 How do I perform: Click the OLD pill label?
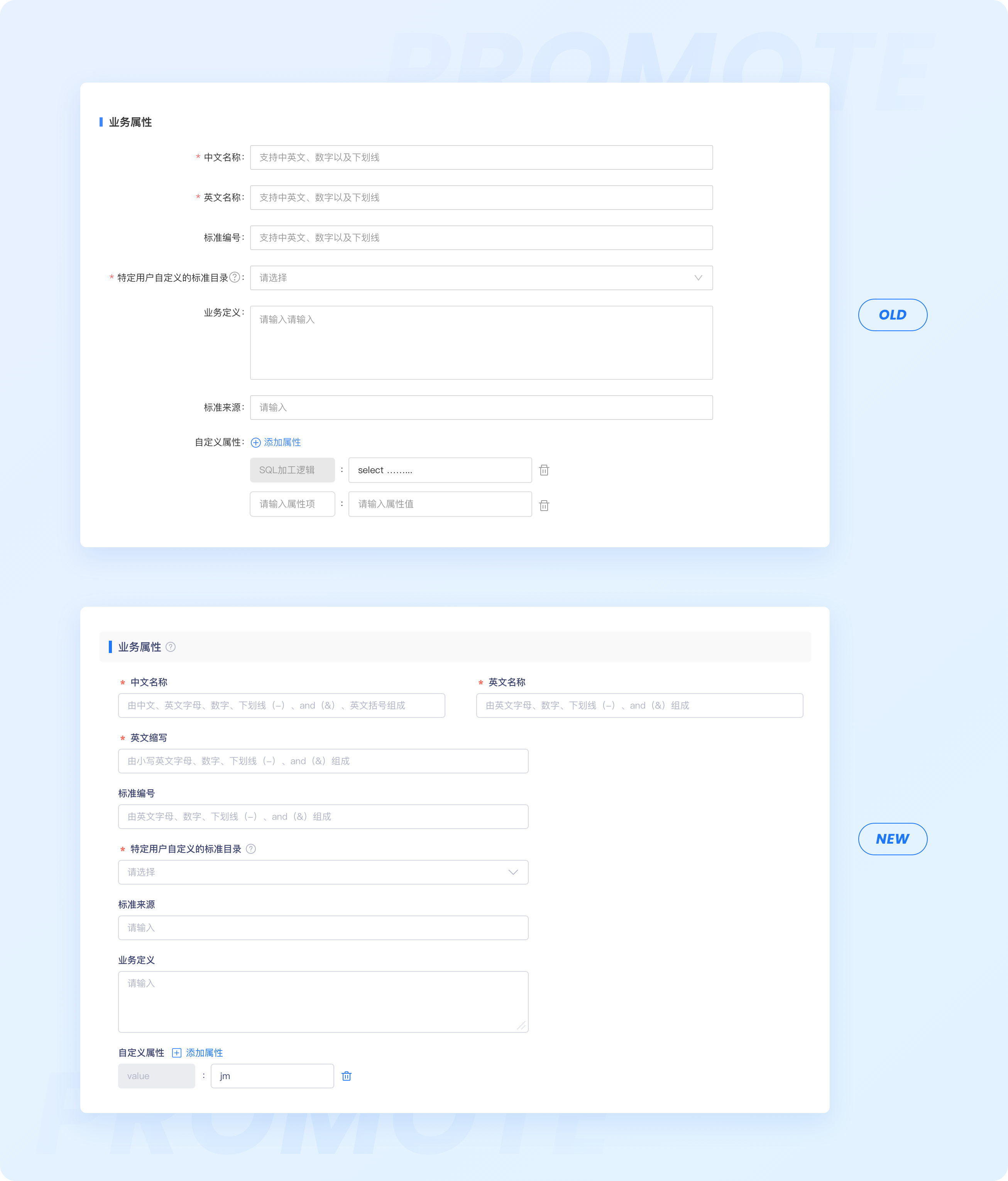[x=892, y=315]
